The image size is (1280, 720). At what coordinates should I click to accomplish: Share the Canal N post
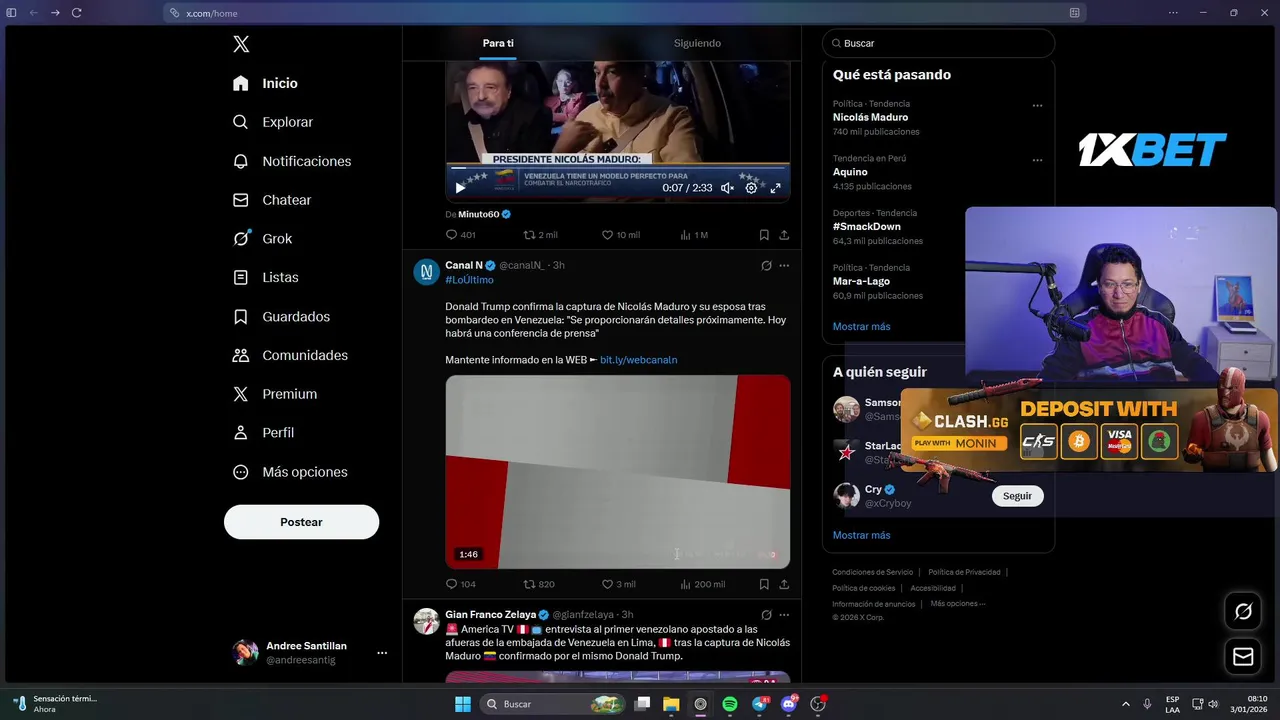[784, 584]
